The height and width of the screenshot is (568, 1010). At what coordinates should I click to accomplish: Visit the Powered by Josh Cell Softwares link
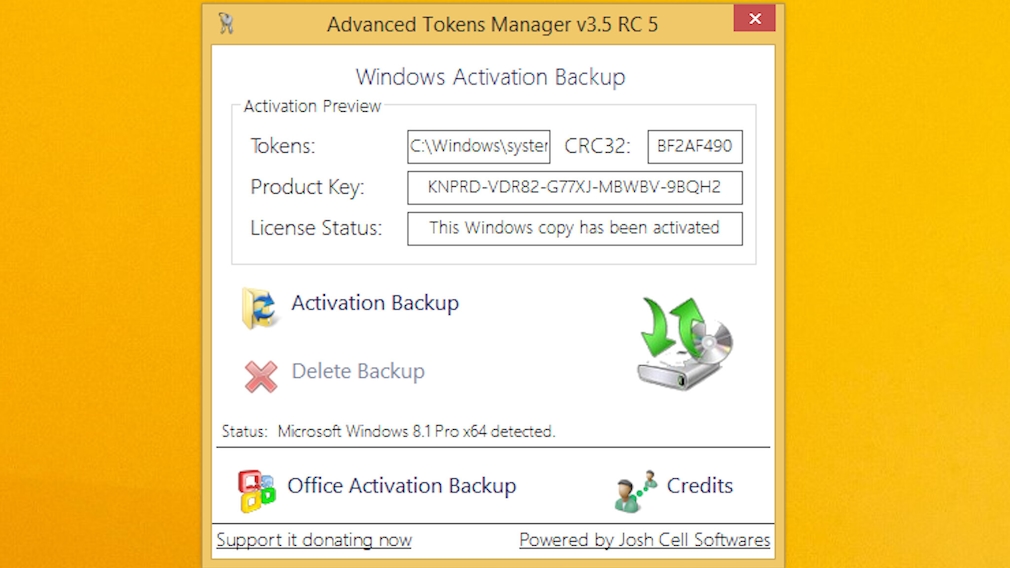tap(645, 540)
